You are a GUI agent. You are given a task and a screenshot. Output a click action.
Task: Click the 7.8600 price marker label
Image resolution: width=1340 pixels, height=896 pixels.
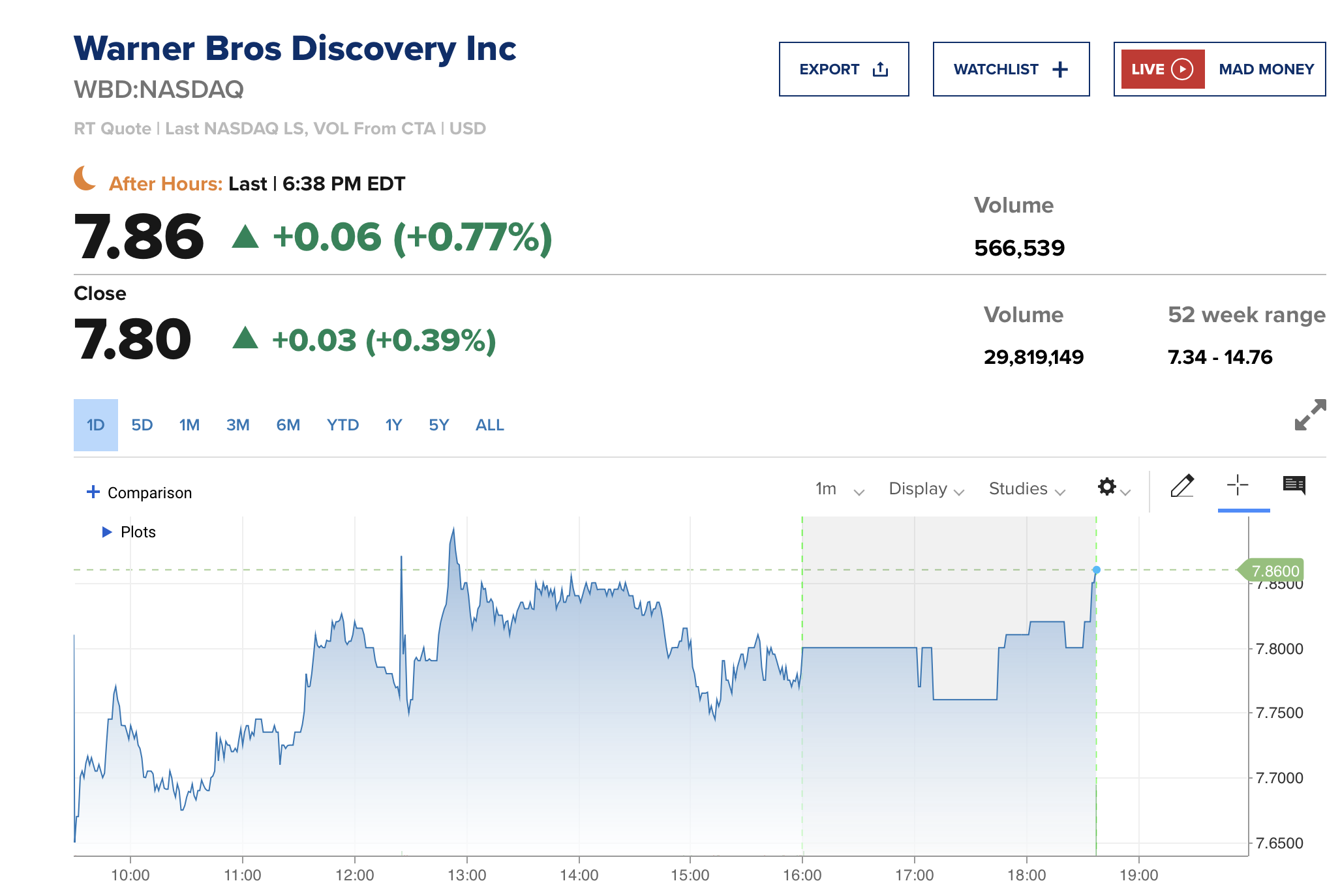[1274, 571]
